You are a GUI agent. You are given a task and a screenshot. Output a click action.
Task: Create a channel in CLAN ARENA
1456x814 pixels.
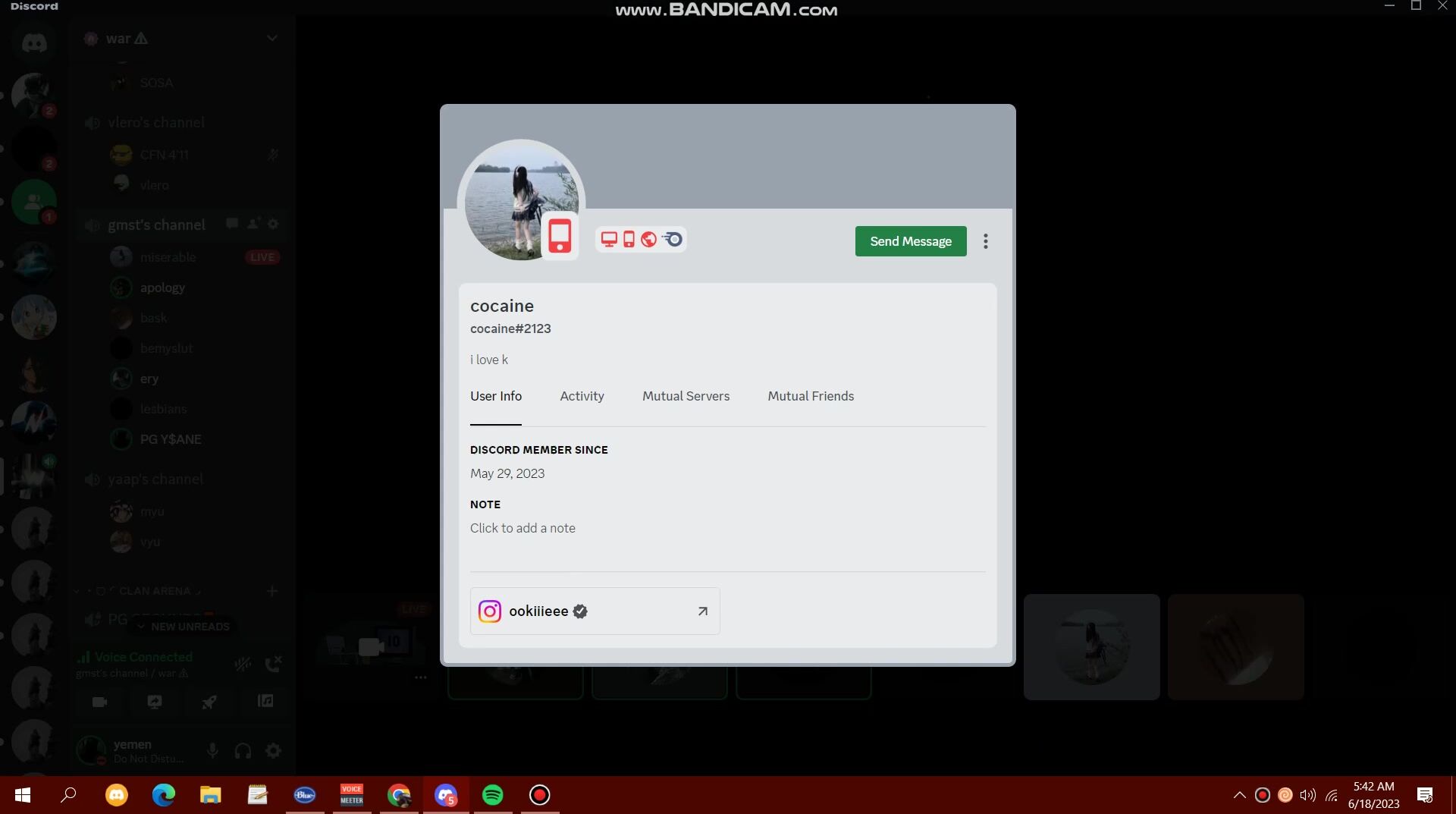272,591
